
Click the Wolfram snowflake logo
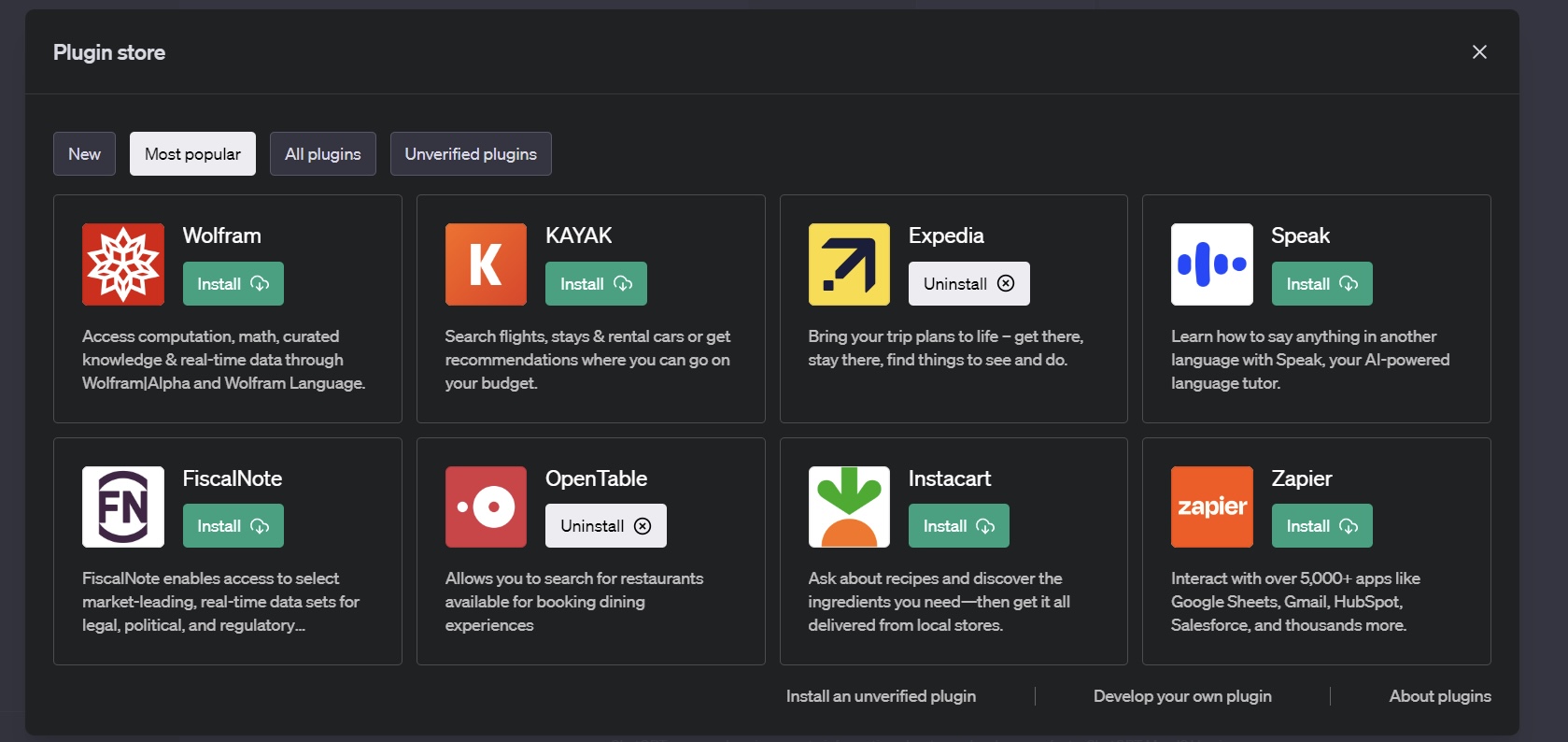pos(123,264)
